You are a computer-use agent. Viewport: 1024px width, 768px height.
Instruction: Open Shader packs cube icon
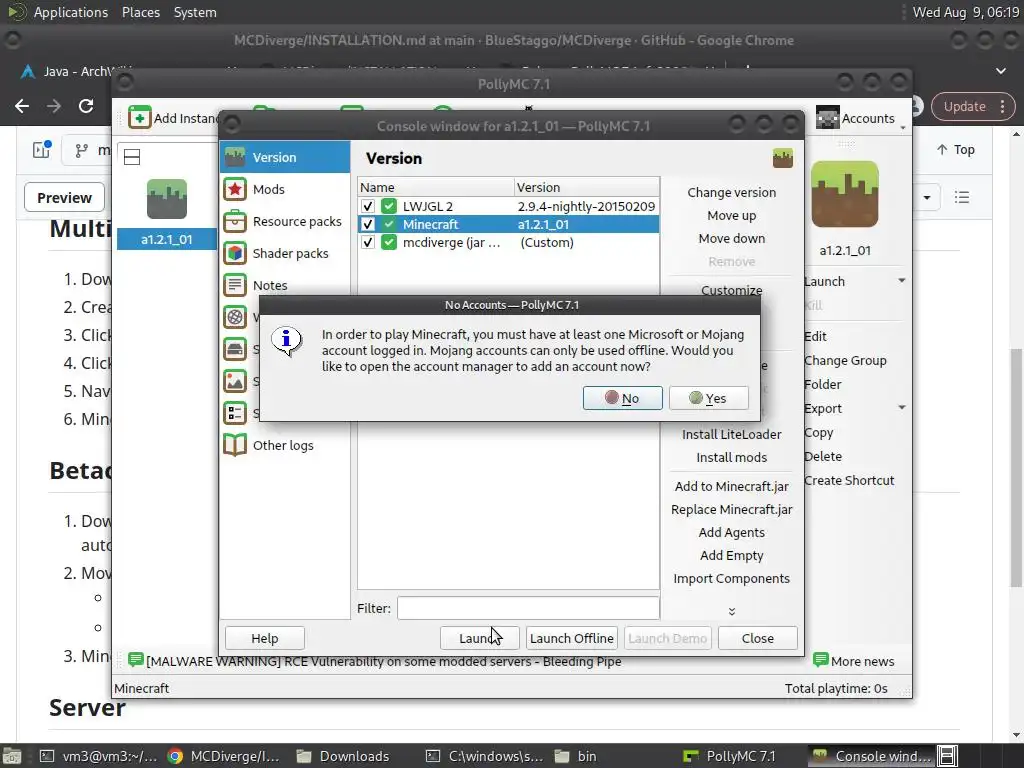[234, 253]
